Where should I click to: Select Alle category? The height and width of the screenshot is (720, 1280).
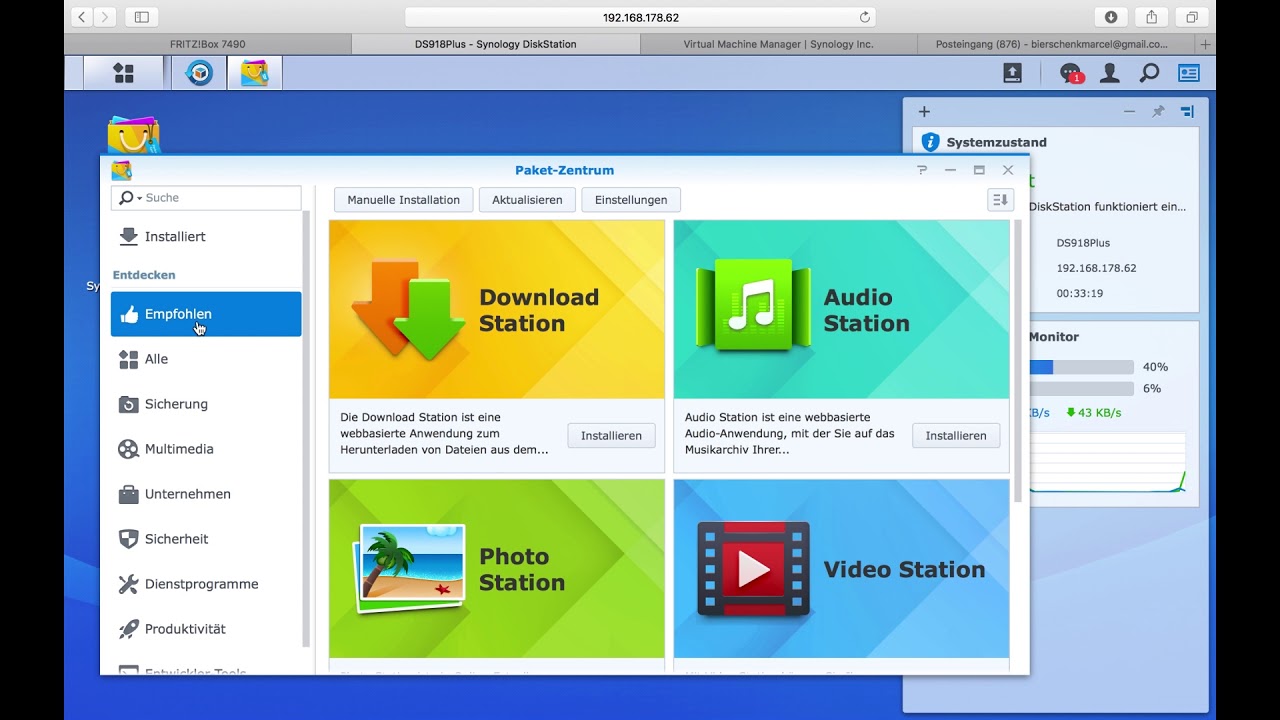point(206,359)
